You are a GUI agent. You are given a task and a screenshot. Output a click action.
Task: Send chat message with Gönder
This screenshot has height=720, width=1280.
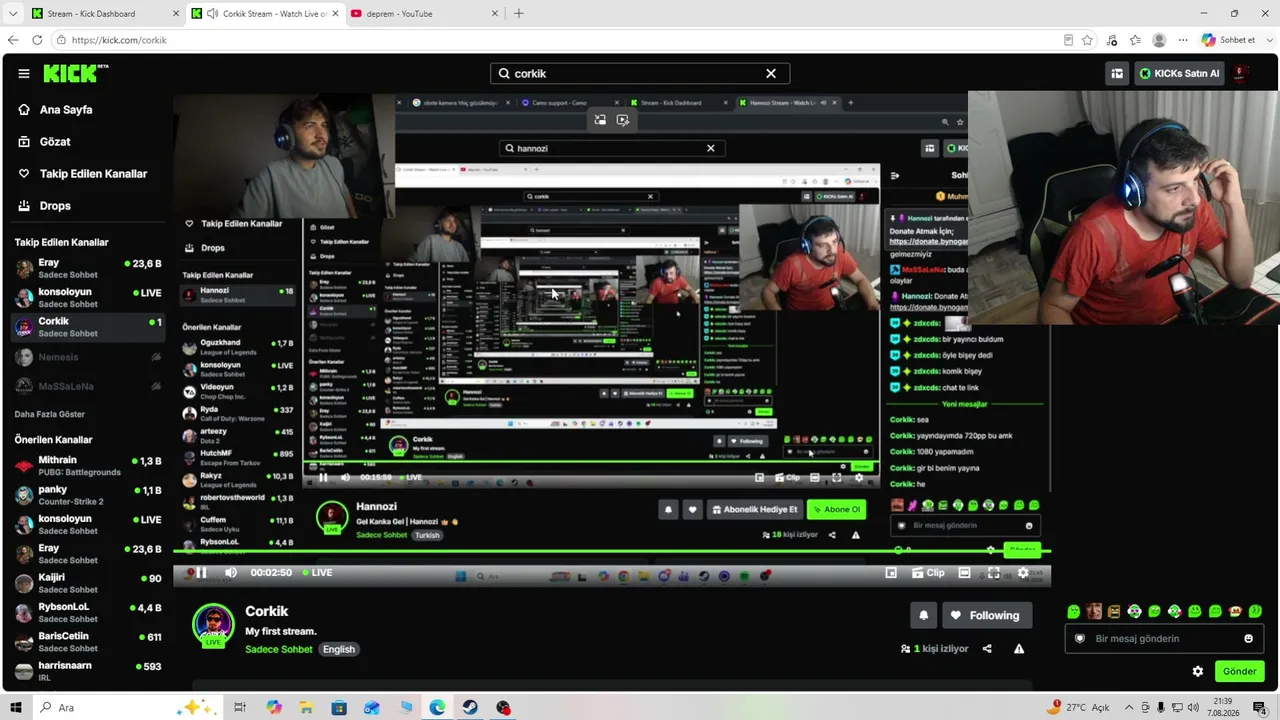point(1239,671)
